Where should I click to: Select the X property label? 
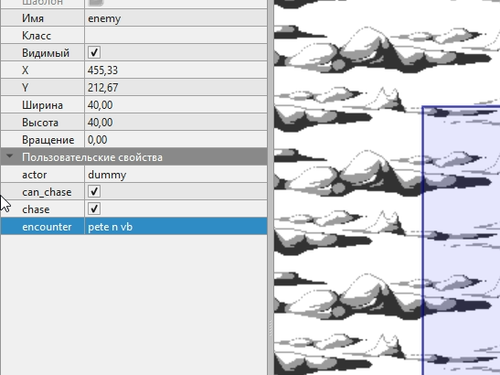click(x=25, y=70)
